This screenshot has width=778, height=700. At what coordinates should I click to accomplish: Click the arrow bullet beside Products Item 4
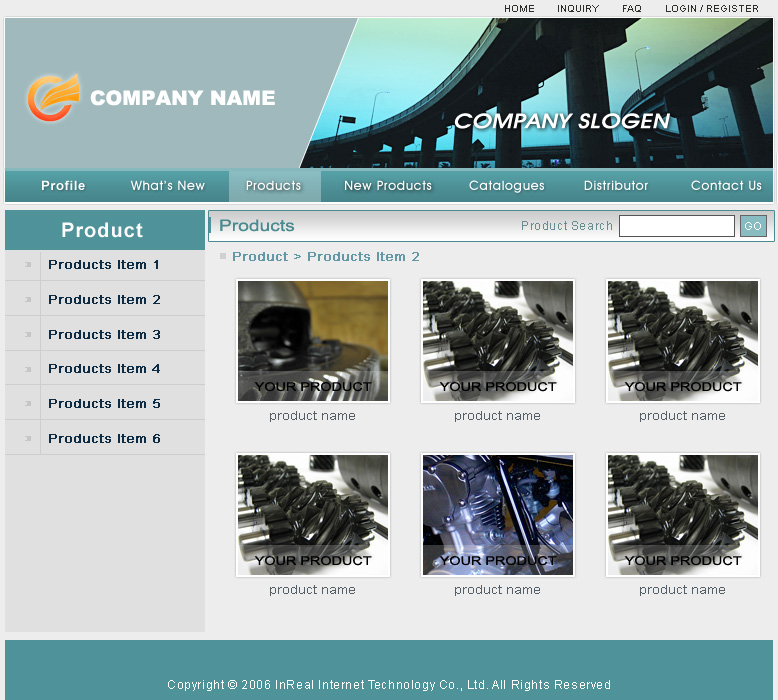(x=28, y=369)
